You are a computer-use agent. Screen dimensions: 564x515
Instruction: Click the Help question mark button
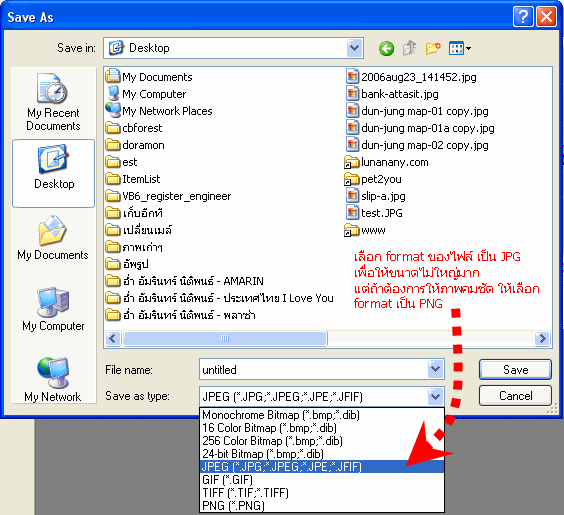[523, 17]
